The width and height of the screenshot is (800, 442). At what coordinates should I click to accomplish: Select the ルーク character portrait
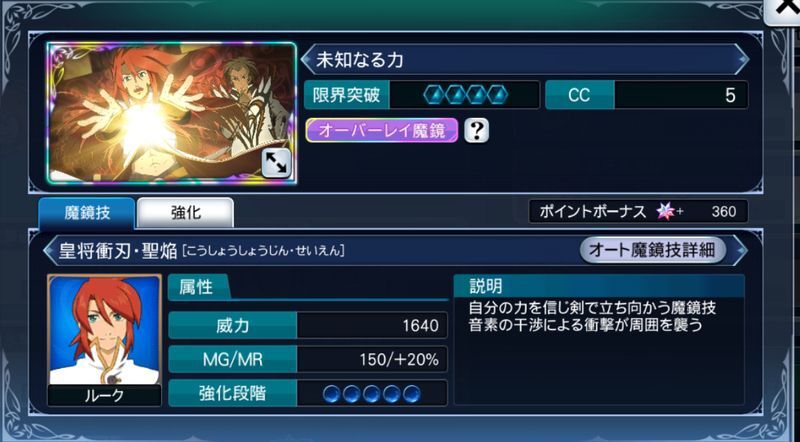point(105,340)
